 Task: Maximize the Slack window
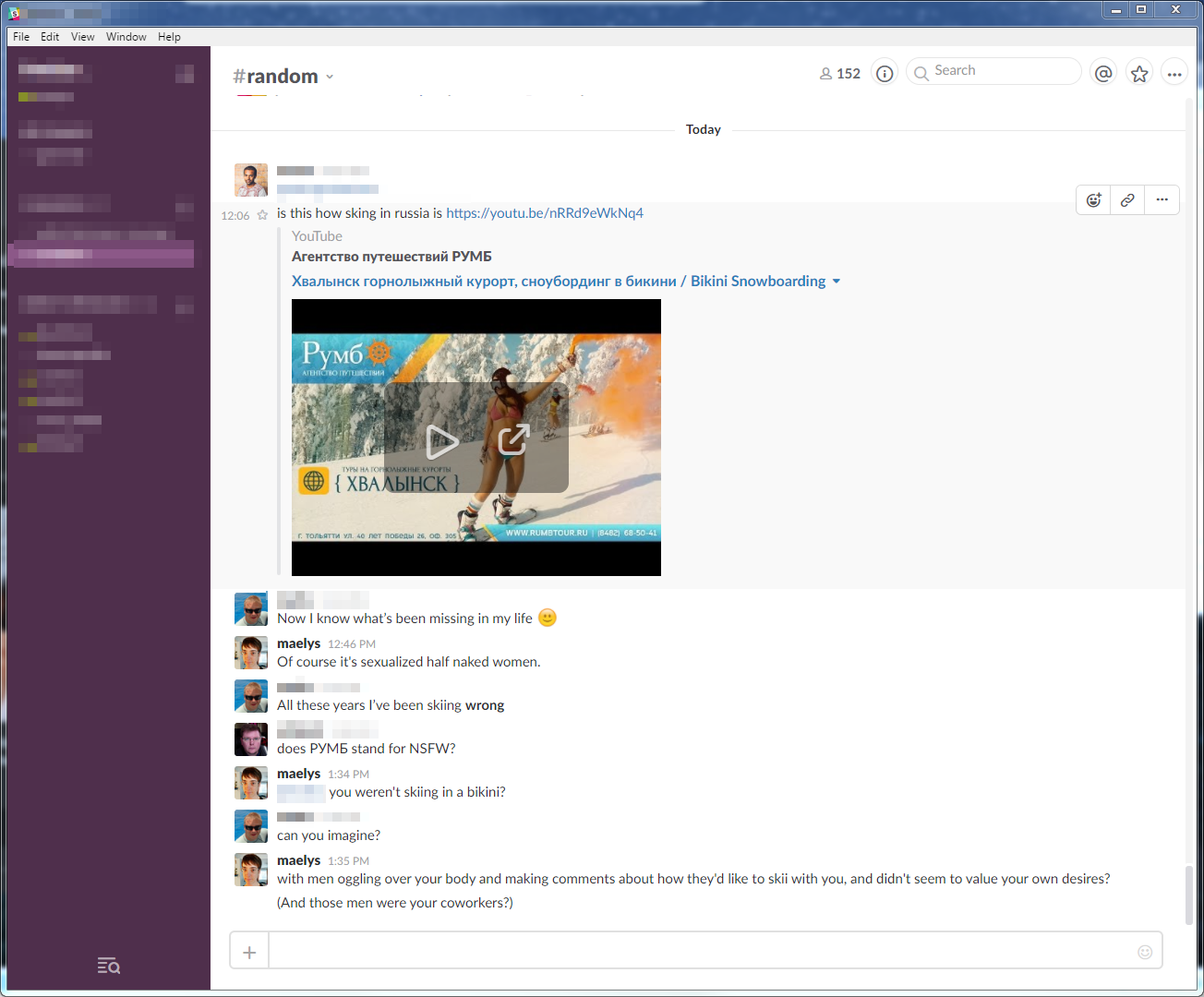[1141, 9]
